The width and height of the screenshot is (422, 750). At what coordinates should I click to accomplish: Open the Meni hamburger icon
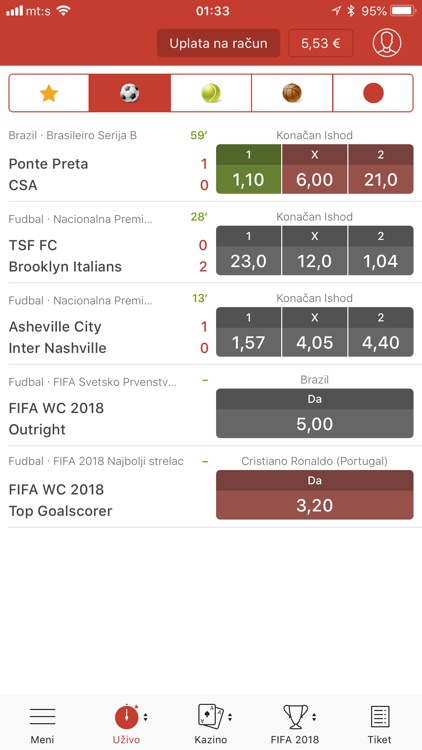click(43, 717)
